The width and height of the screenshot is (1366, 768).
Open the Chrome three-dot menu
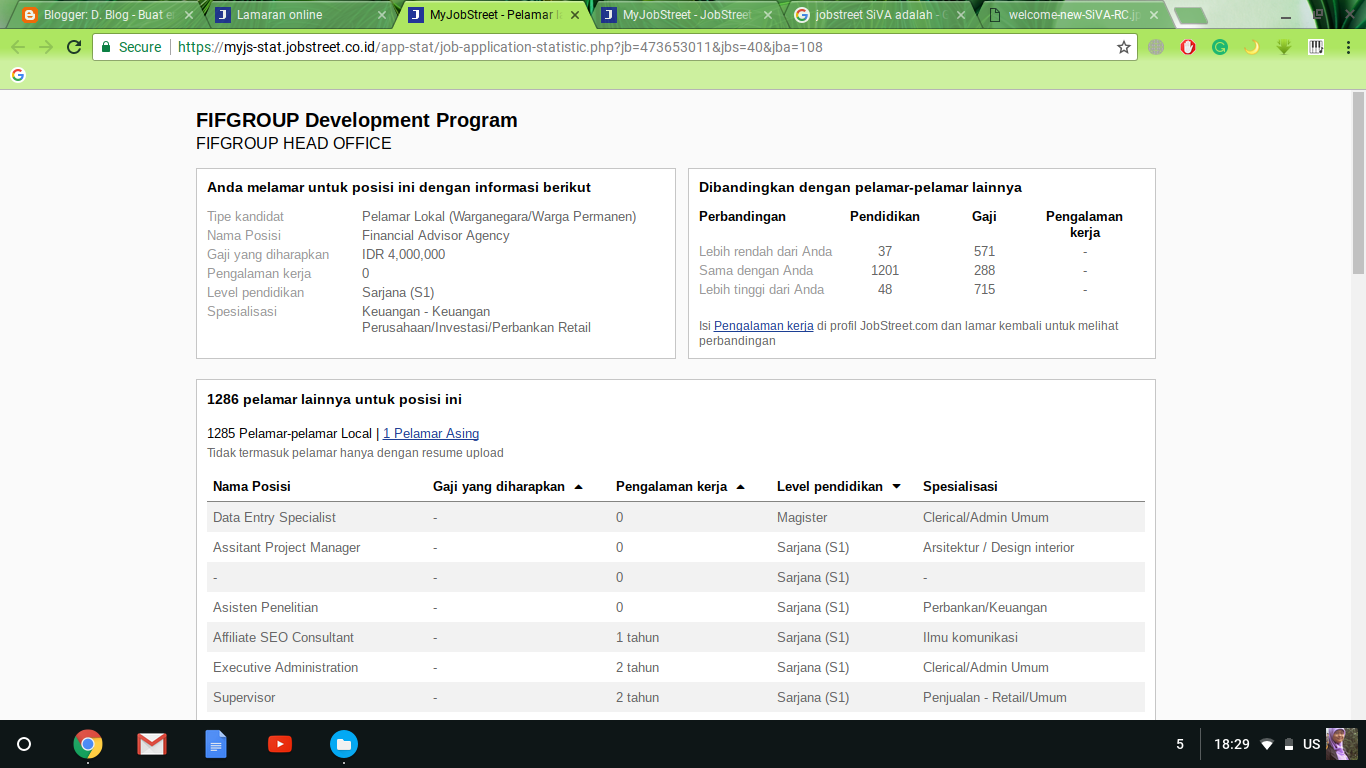[1346, 47]
